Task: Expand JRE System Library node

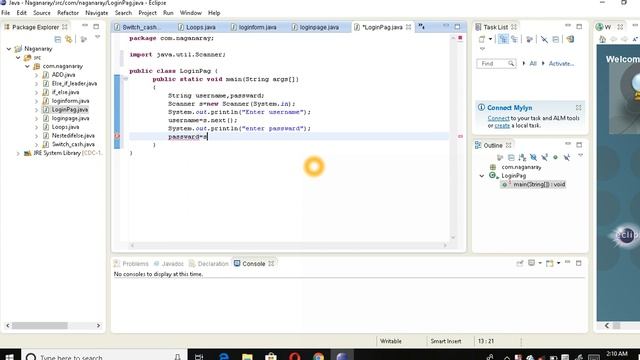Action: [18, 153]
